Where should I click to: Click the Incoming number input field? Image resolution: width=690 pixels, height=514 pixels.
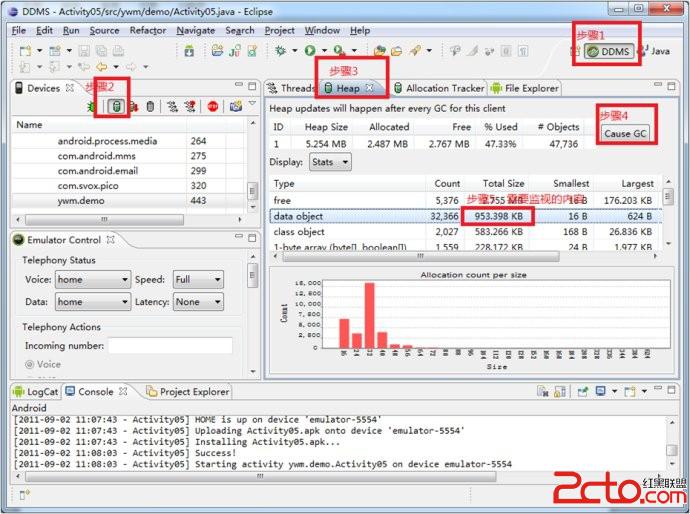[x=170, y=346]
